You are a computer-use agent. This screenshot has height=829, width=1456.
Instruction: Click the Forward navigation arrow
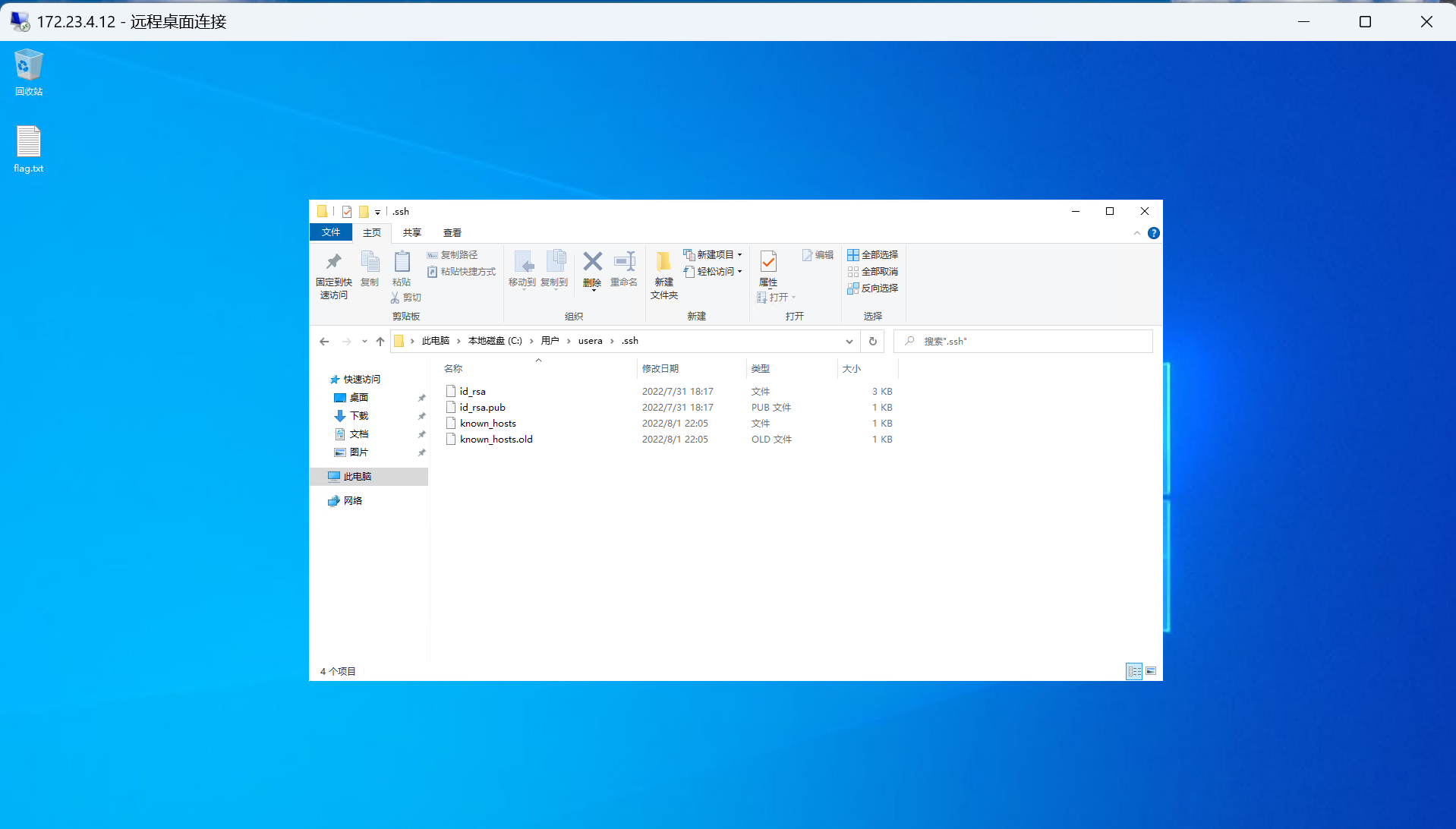tap(347, 342)
